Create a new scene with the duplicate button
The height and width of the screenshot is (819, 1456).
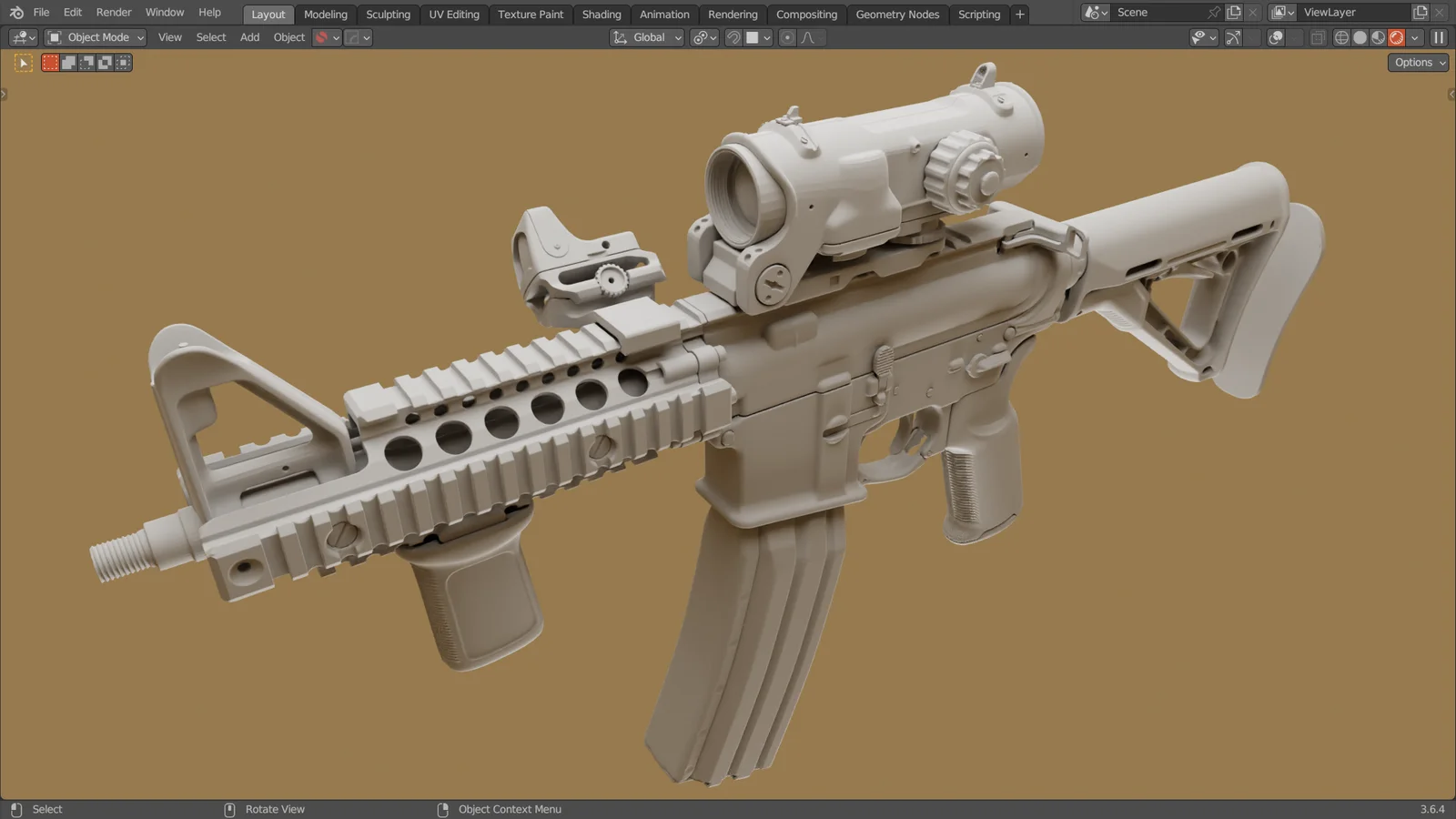[x=1234, y=13]
